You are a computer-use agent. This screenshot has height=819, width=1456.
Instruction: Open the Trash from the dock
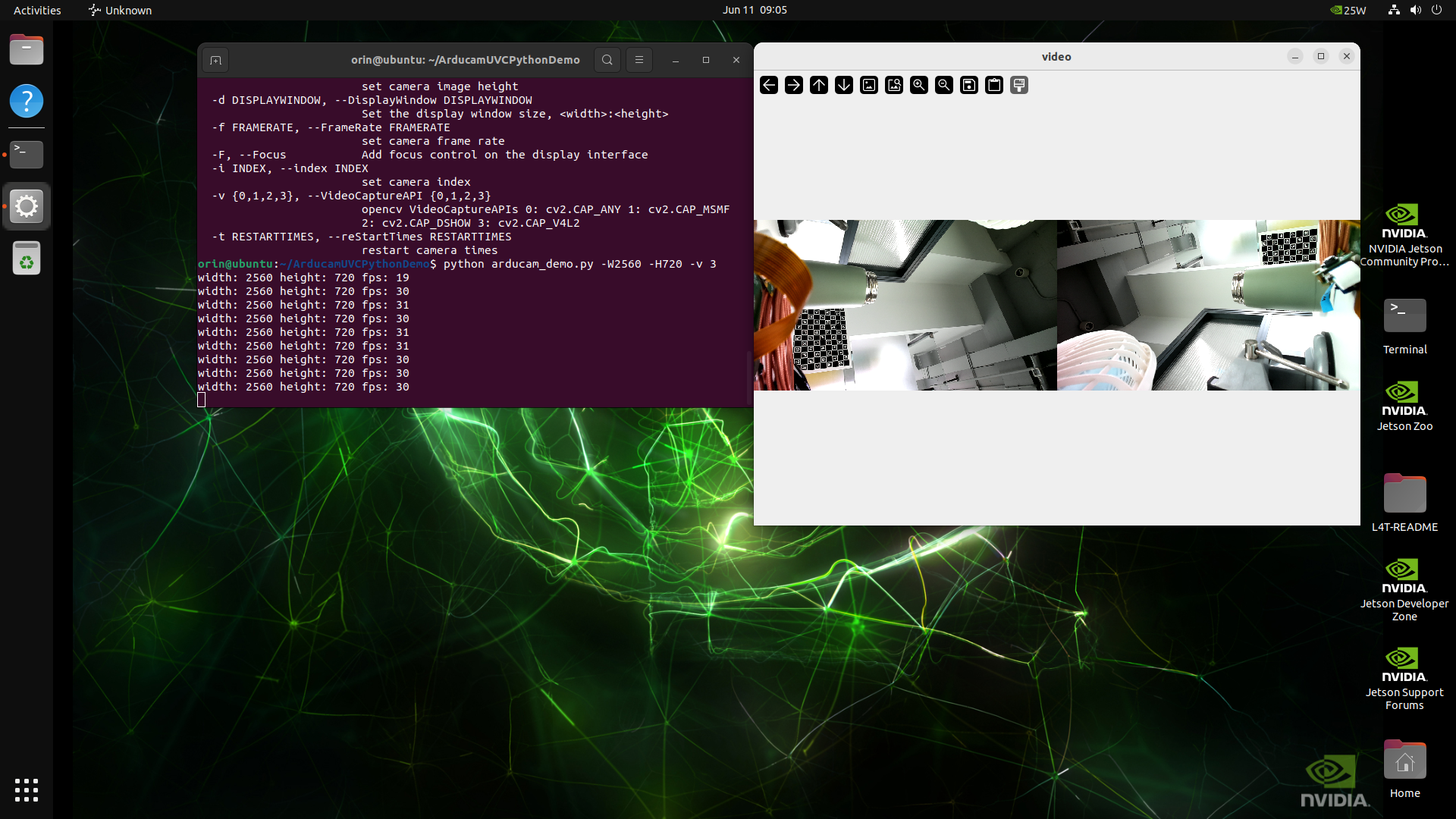tap(27, 258)
